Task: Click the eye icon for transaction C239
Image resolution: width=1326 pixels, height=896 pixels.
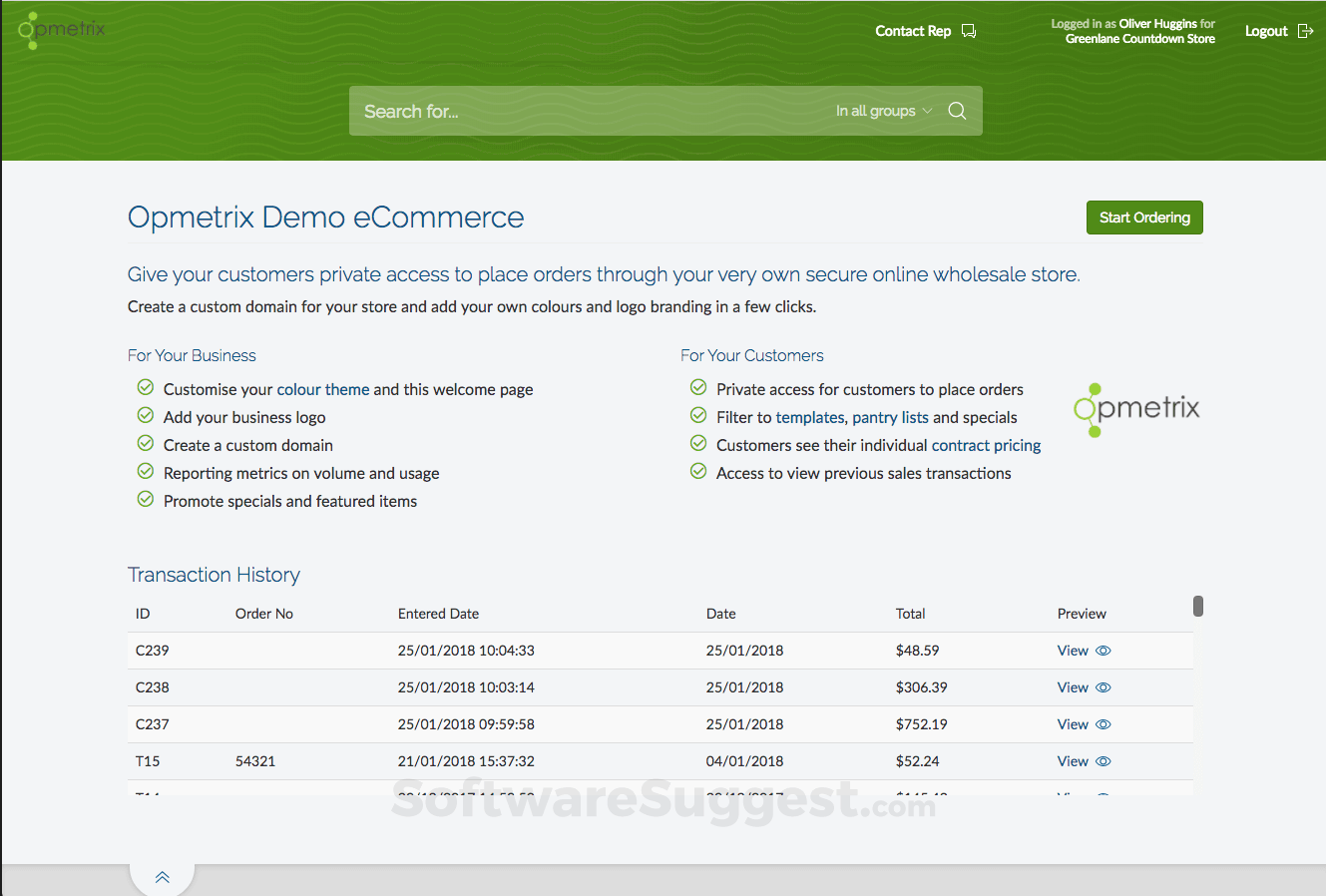Action: coord(1103,650)
